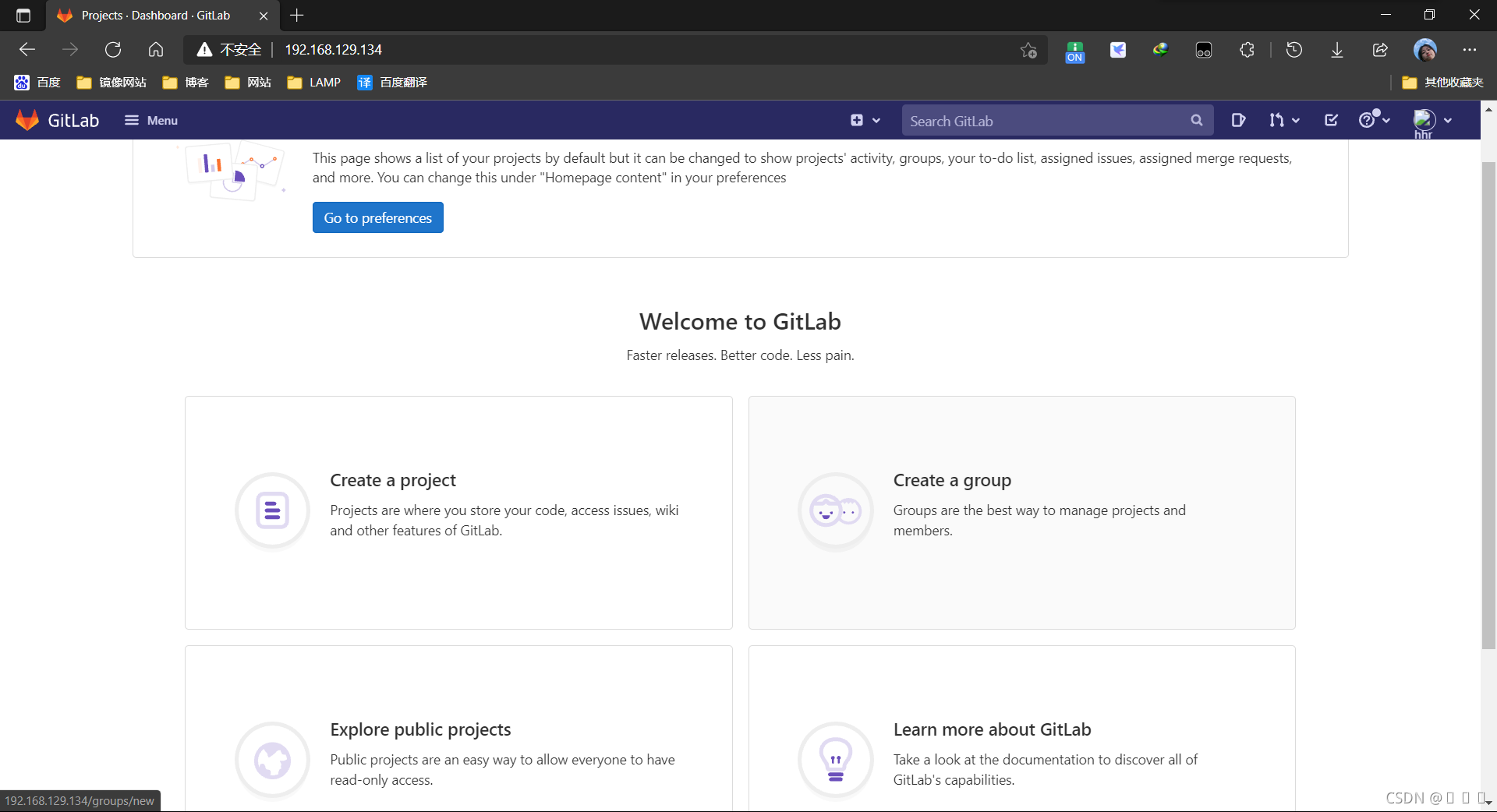
Task: Open the Menu hamburger button
Action: point(151,120)
